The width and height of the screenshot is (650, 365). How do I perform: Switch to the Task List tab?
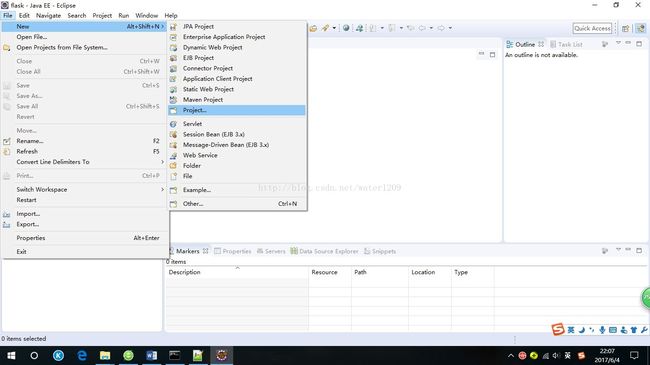[566, 44]
